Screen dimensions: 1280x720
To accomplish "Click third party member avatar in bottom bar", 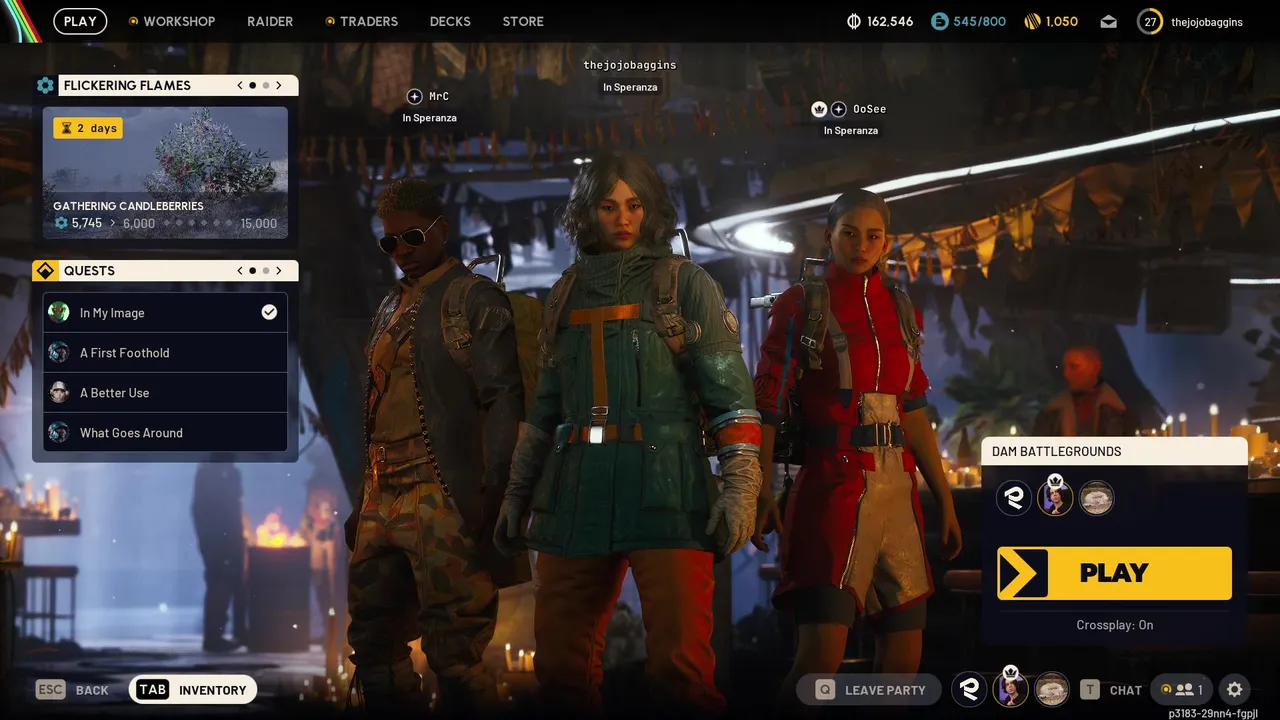I will (x=1052, y=689).
